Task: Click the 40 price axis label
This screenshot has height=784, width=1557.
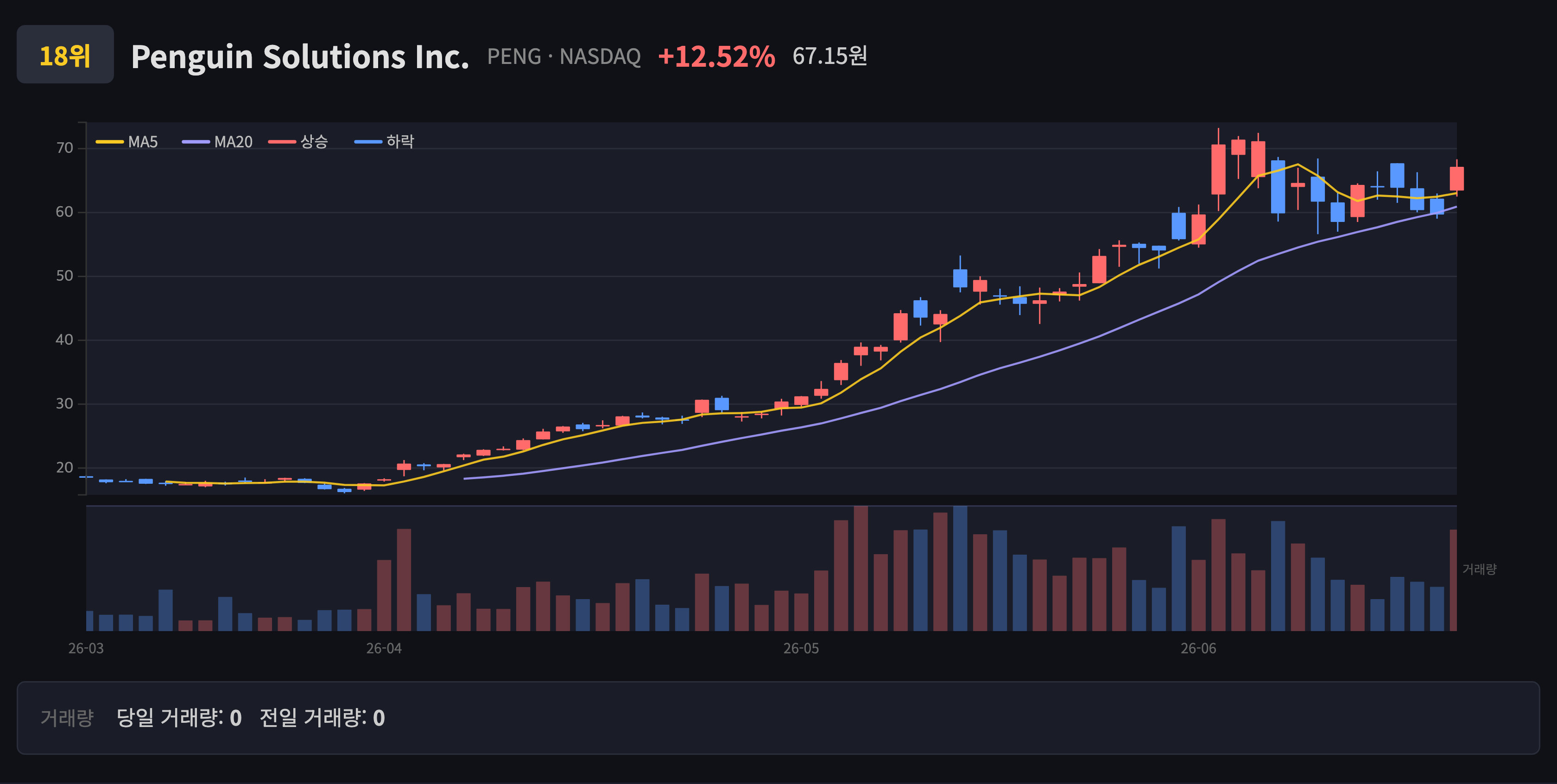Action: click(x=65, y=340)
